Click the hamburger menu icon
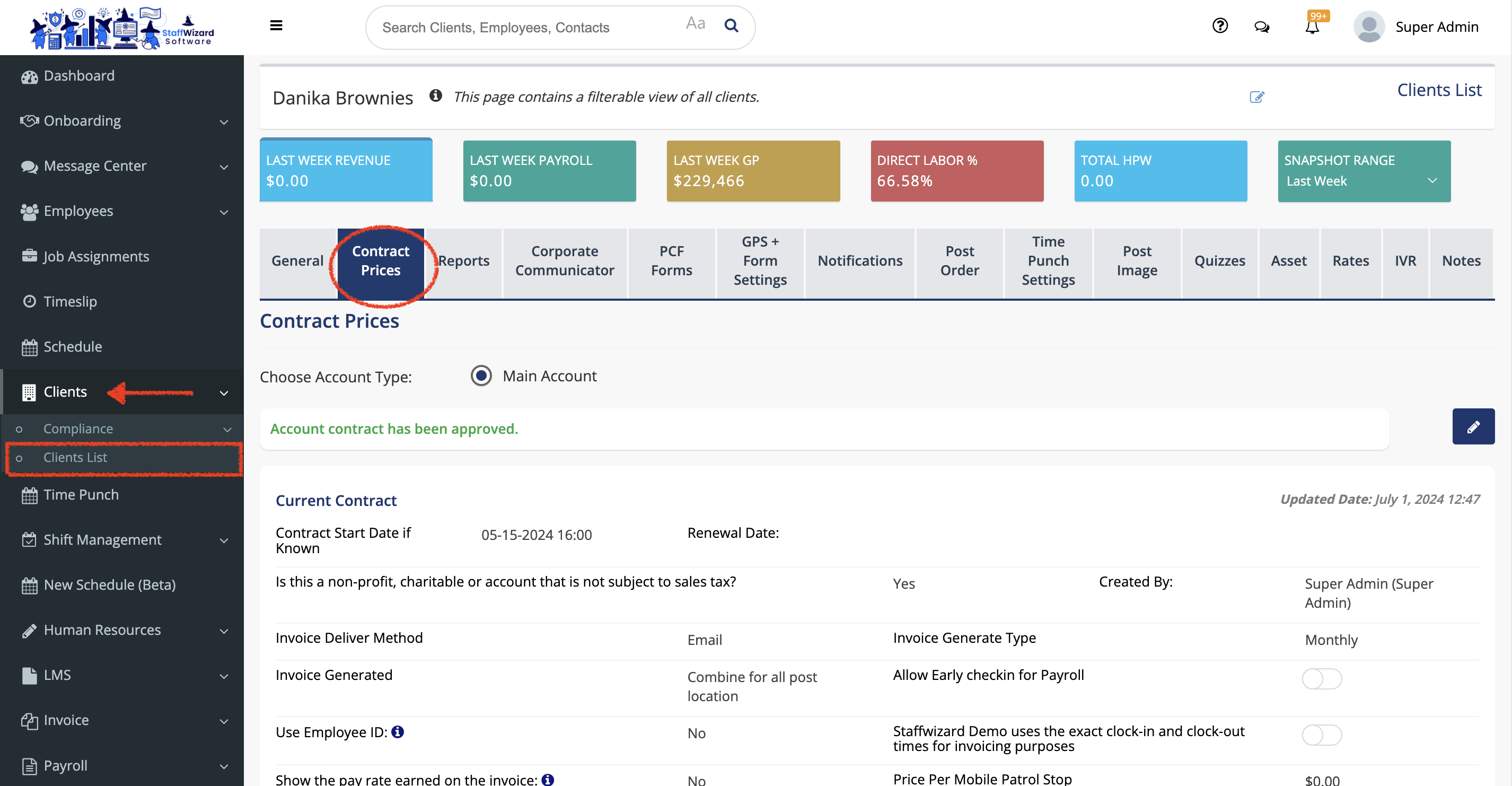The width and height of the screenshot is (1512, 786). pos(276,26)
